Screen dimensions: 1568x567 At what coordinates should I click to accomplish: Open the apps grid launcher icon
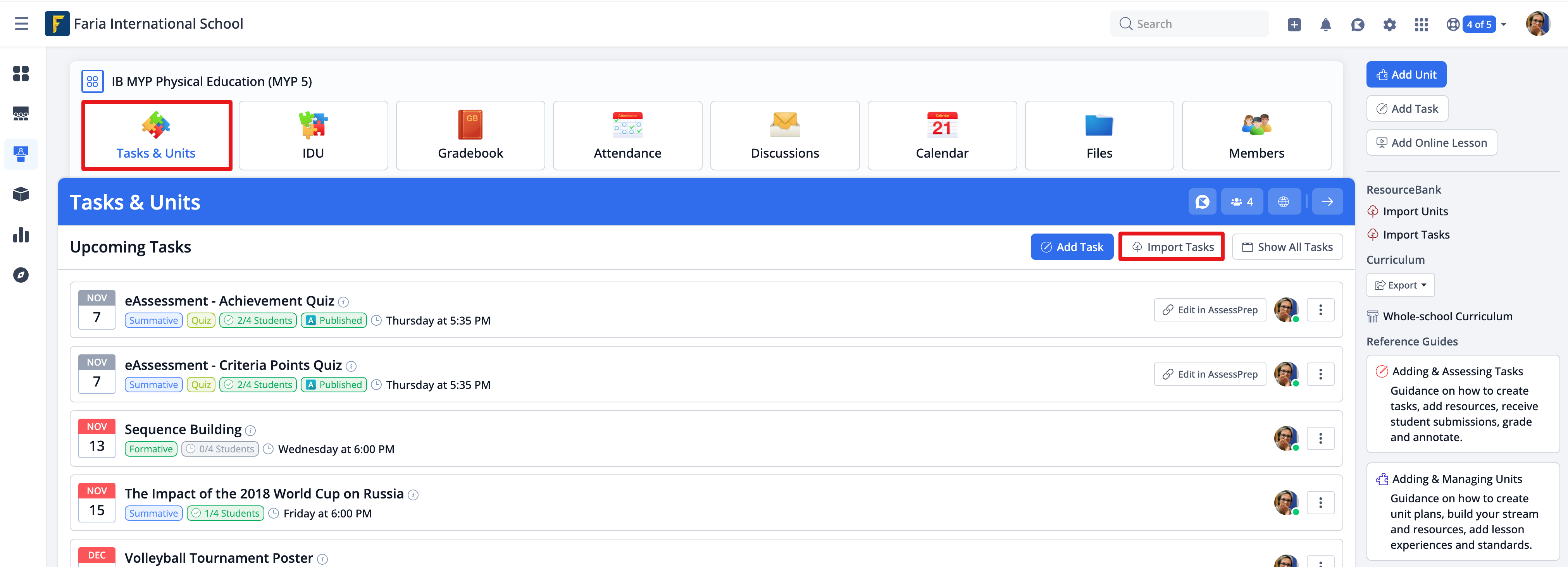1421,24
